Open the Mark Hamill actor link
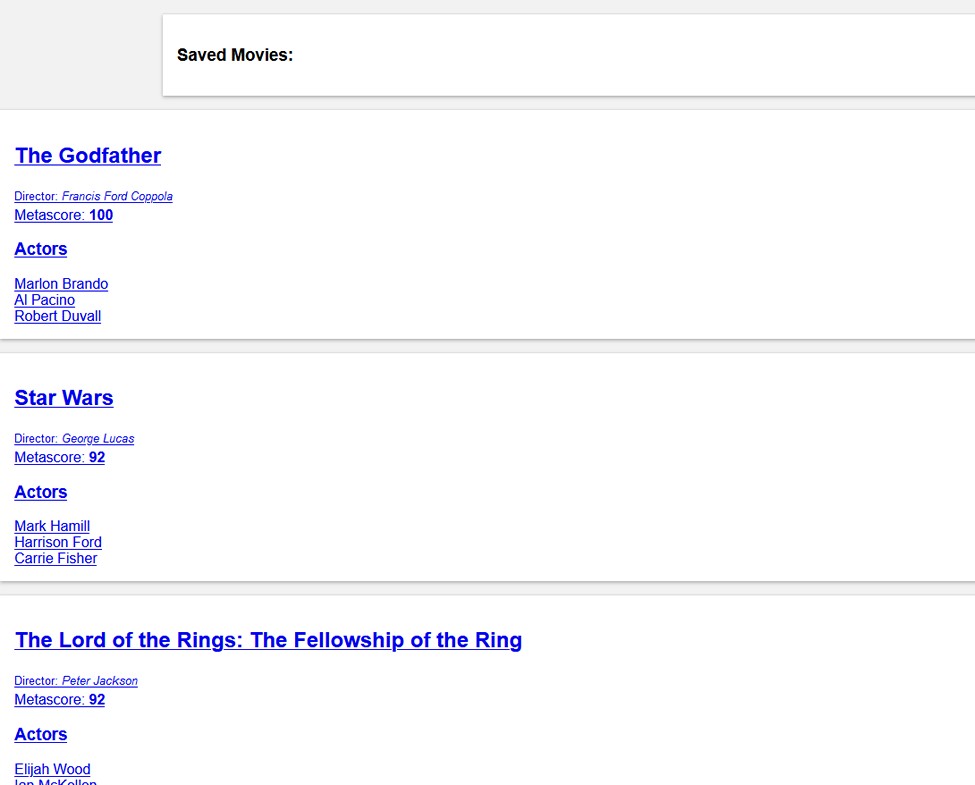This screenshot has width=975, height=785. point(52,526)
